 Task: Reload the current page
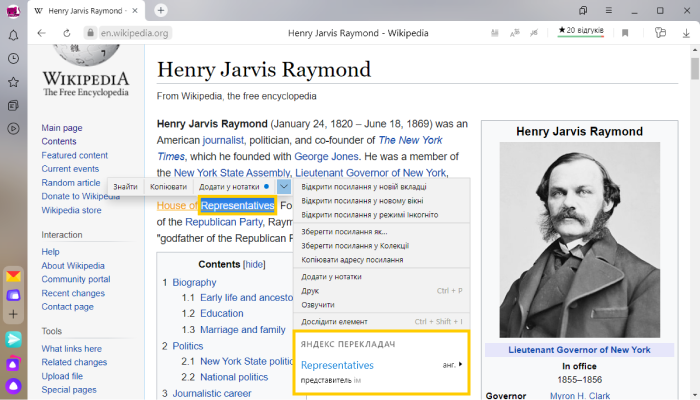(67, 33)
